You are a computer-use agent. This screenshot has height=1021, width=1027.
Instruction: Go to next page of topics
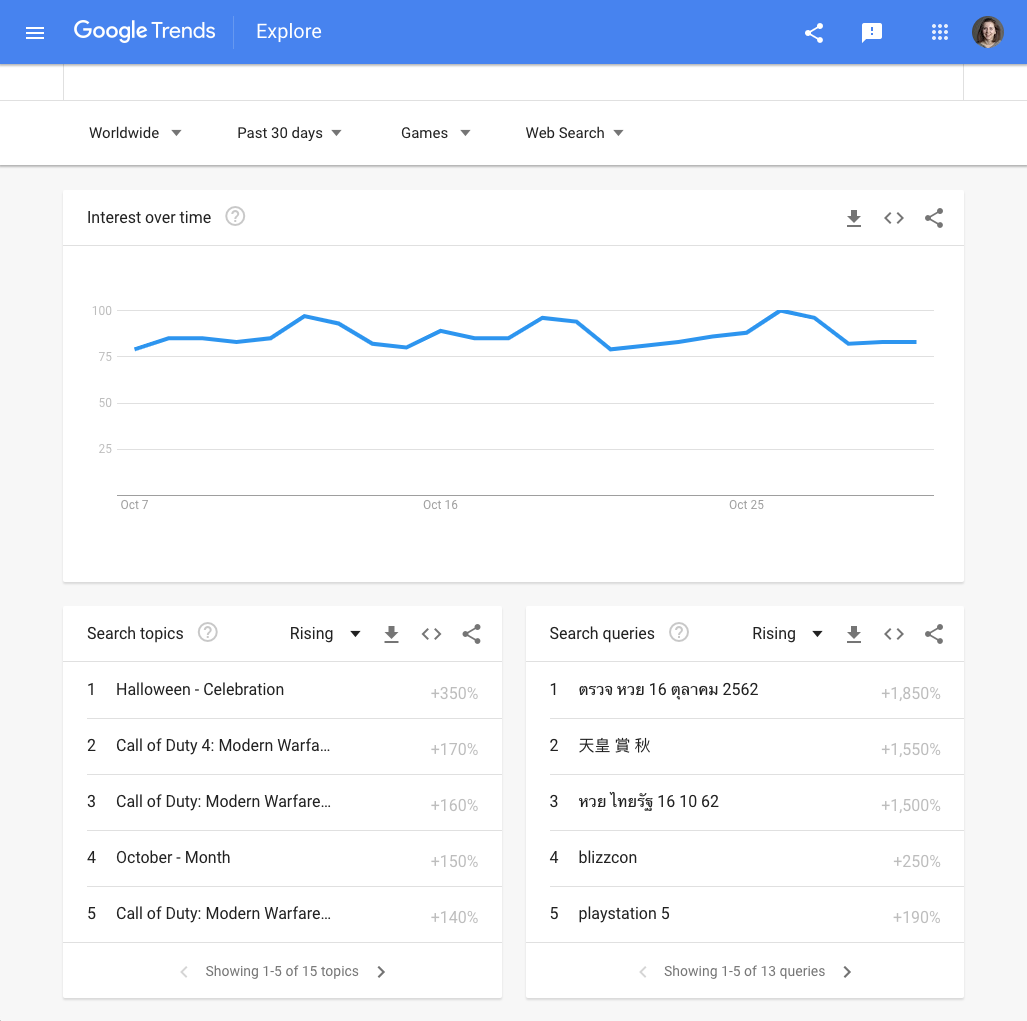tap(381, 972)
